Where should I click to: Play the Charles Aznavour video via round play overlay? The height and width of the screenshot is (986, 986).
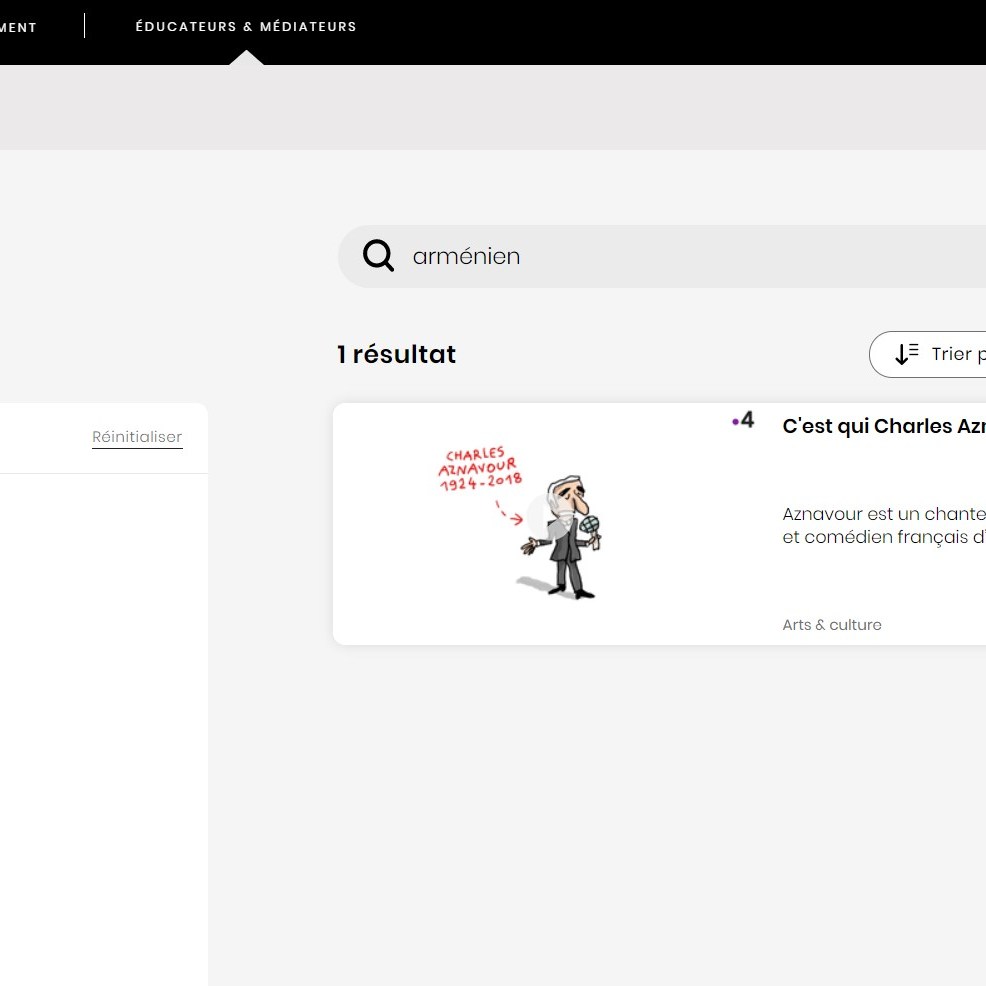550,516
